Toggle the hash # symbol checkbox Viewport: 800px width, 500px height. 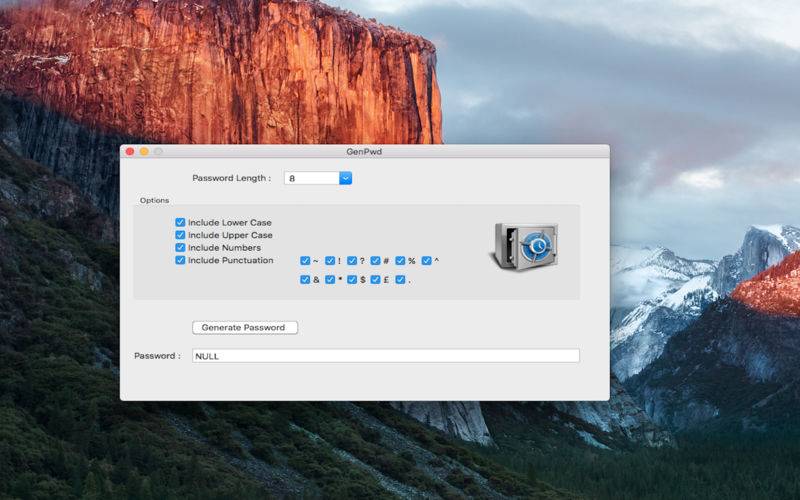click(x=376, y=261)
